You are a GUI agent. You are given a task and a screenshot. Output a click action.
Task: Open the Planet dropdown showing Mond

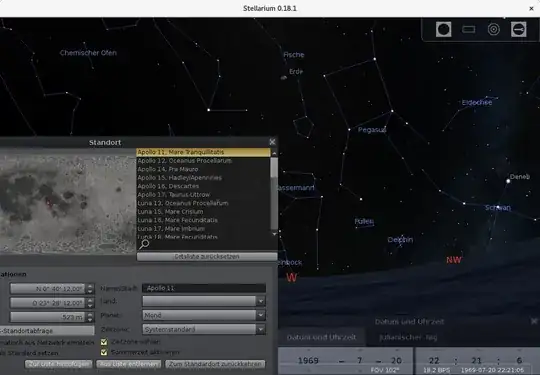pyautogui.click(x=204, y=315)
